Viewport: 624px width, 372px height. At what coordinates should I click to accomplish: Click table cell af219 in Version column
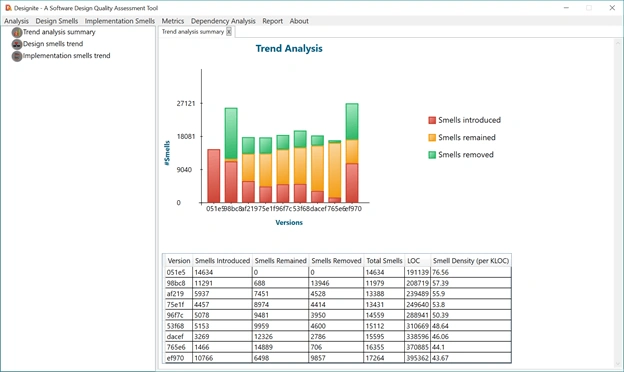tap(179, 294)
